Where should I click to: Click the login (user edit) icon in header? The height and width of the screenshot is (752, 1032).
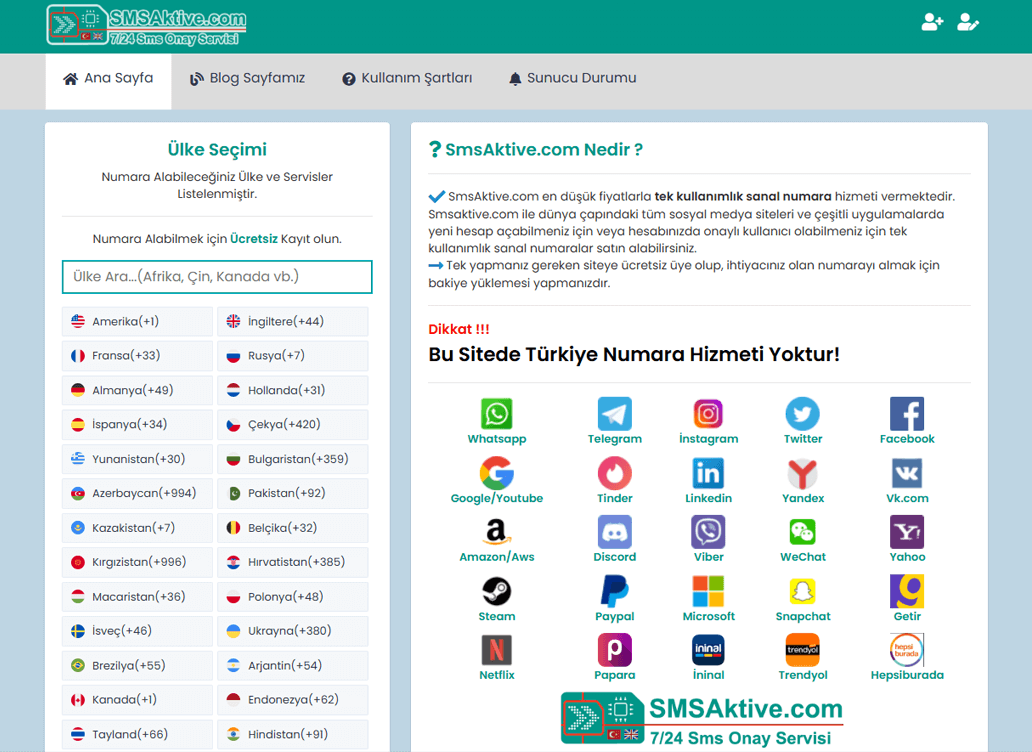(x=968, y=22)
